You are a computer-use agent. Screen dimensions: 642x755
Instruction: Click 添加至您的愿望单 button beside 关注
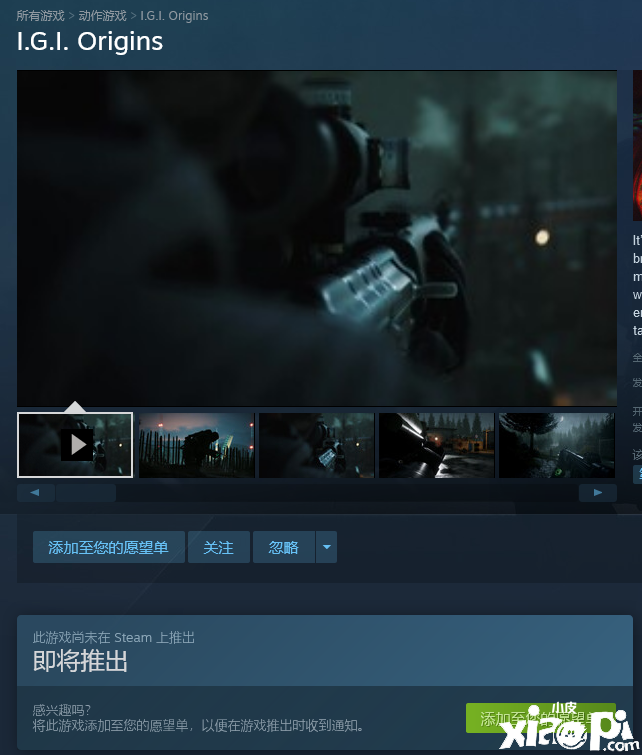(109, 547)
